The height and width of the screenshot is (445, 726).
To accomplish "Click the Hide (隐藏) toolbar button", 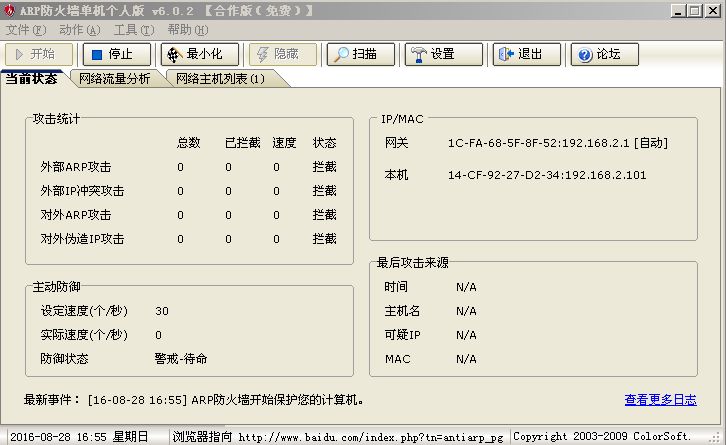I will coord(275,54).
